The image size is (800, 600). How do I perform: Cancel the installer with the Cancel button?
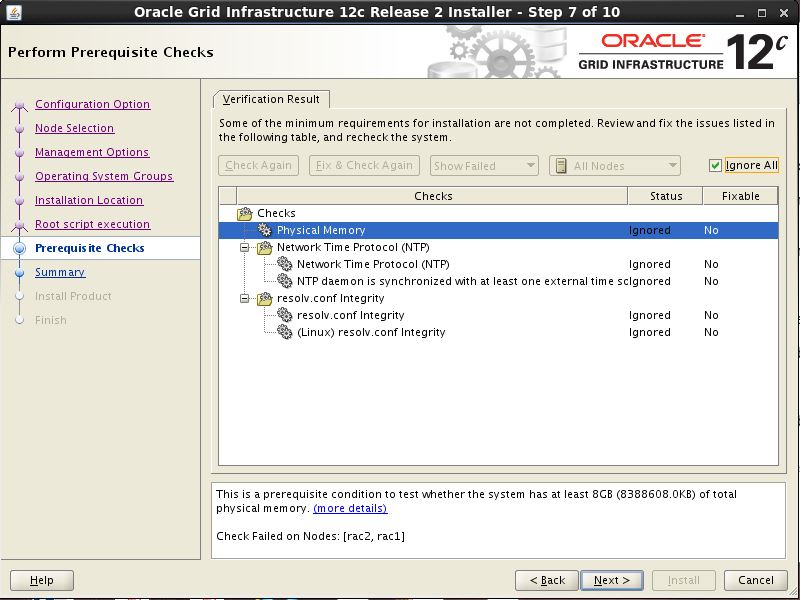pyautogui.click(x=756, y=580)
